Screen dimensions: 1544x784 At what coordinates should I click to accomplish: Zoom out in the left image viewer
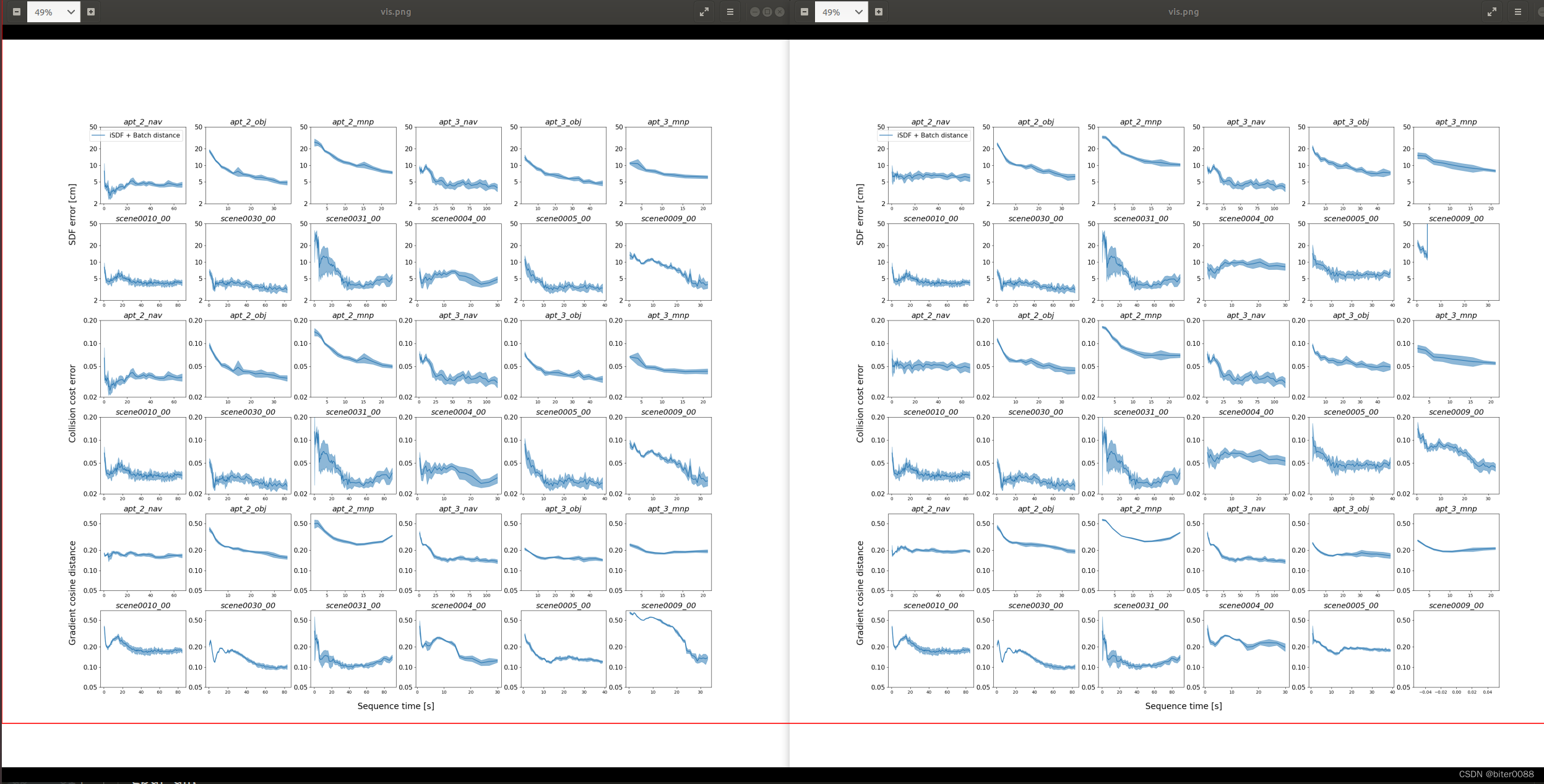[17, 12]
